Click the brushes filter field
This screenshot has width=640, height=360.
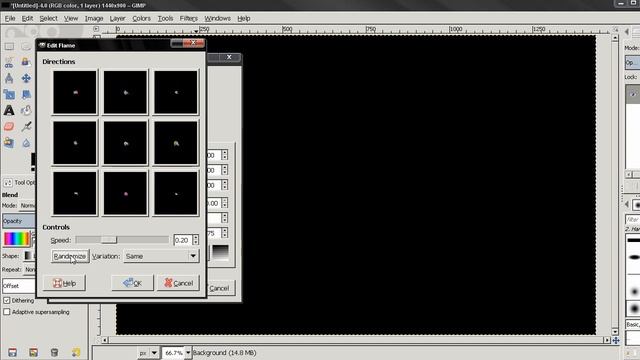point(633,220)
